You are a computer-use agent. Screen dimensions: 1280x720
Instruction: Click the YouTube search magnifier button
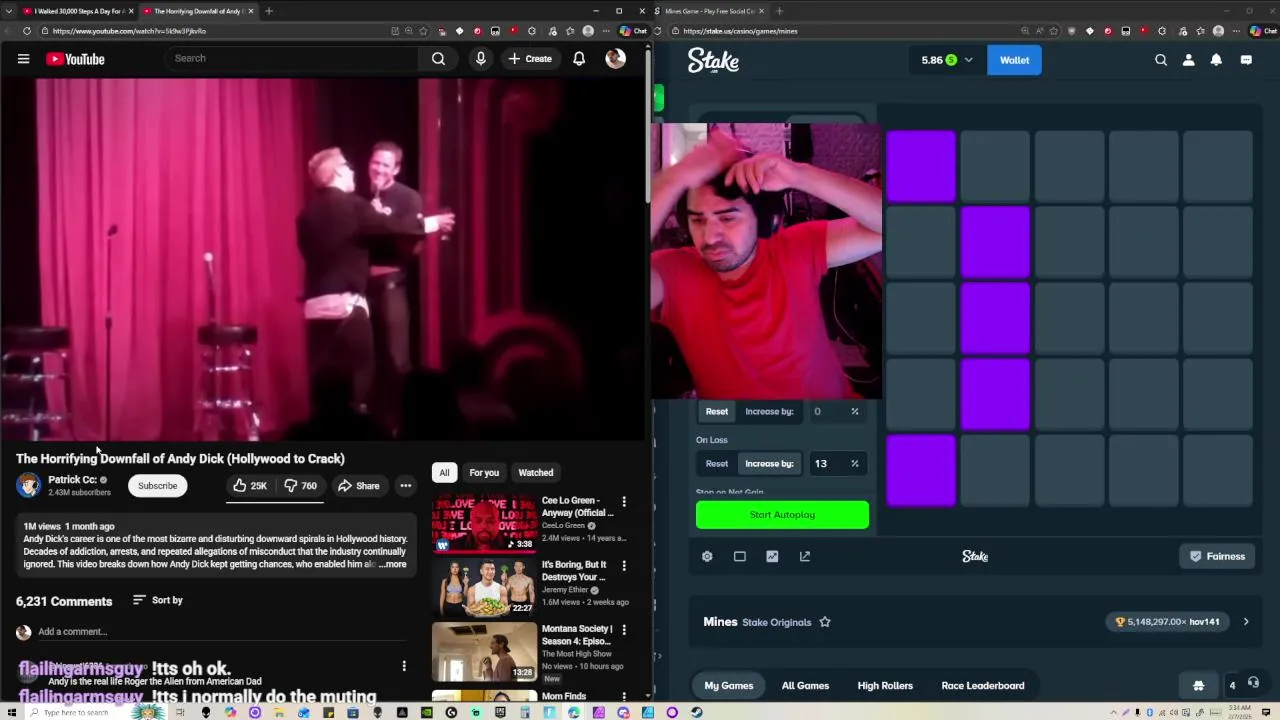[x=438, y=59]
